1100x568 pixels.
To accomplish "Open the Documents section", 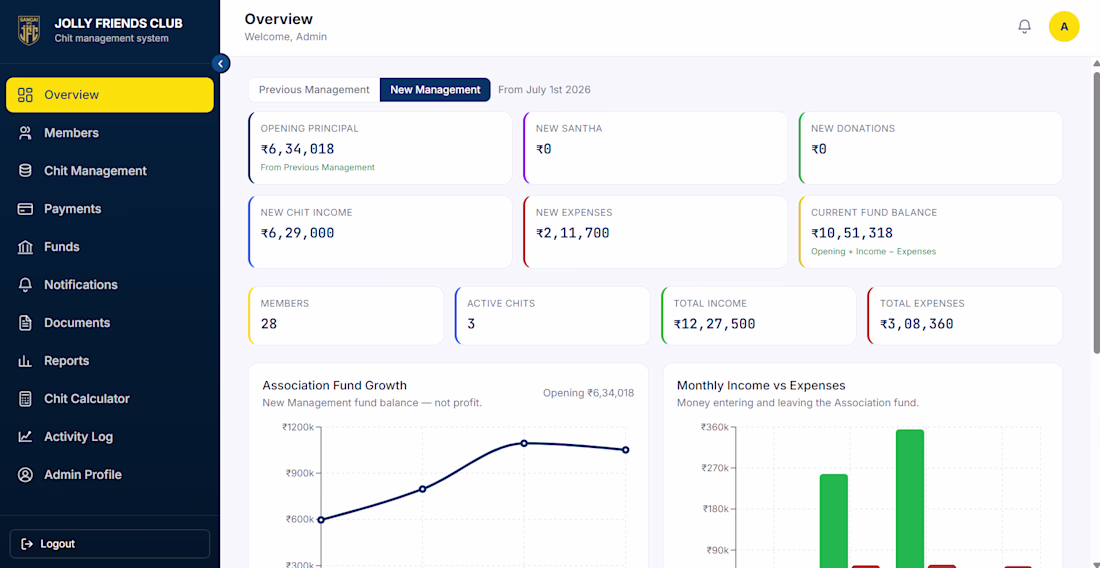I will click(x=110, y=323).
